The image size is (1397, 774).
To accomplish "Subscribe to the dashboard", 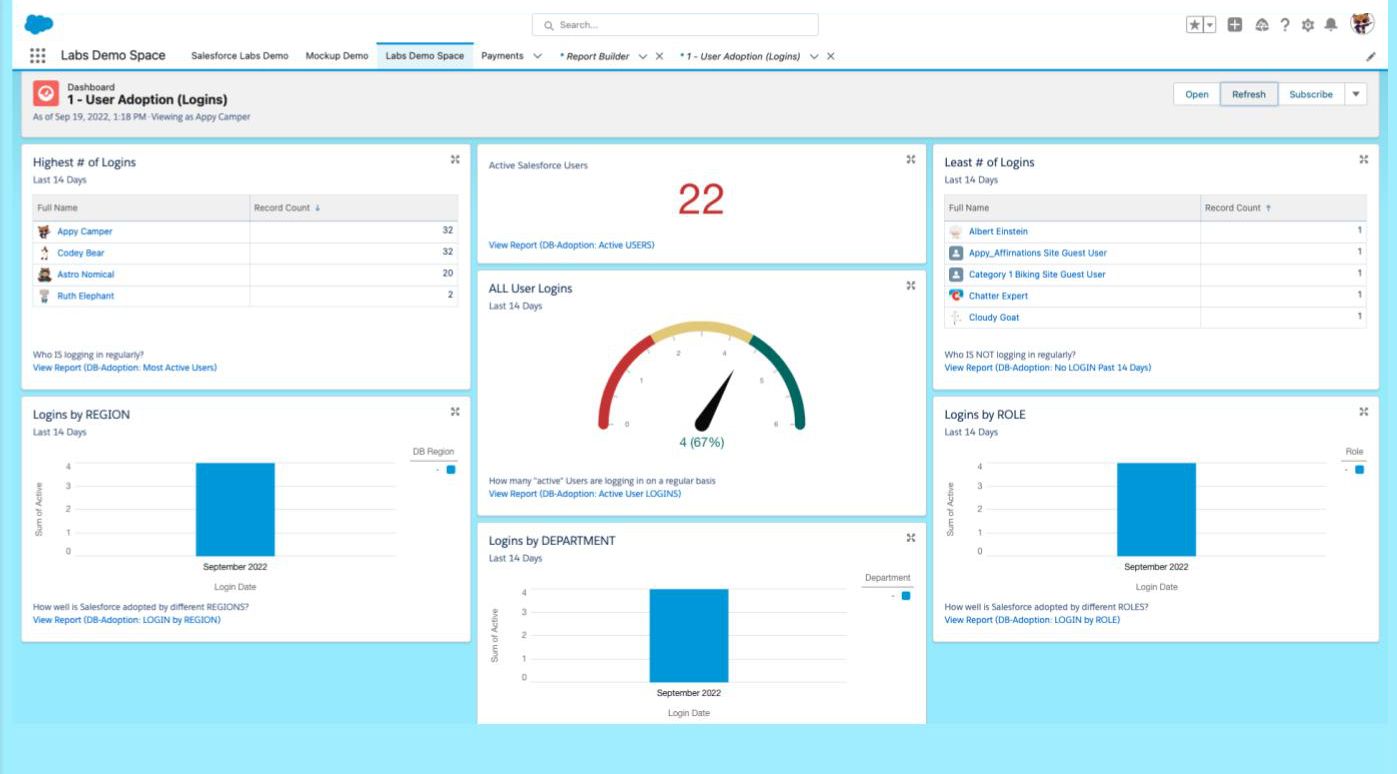I will 1311,94.
